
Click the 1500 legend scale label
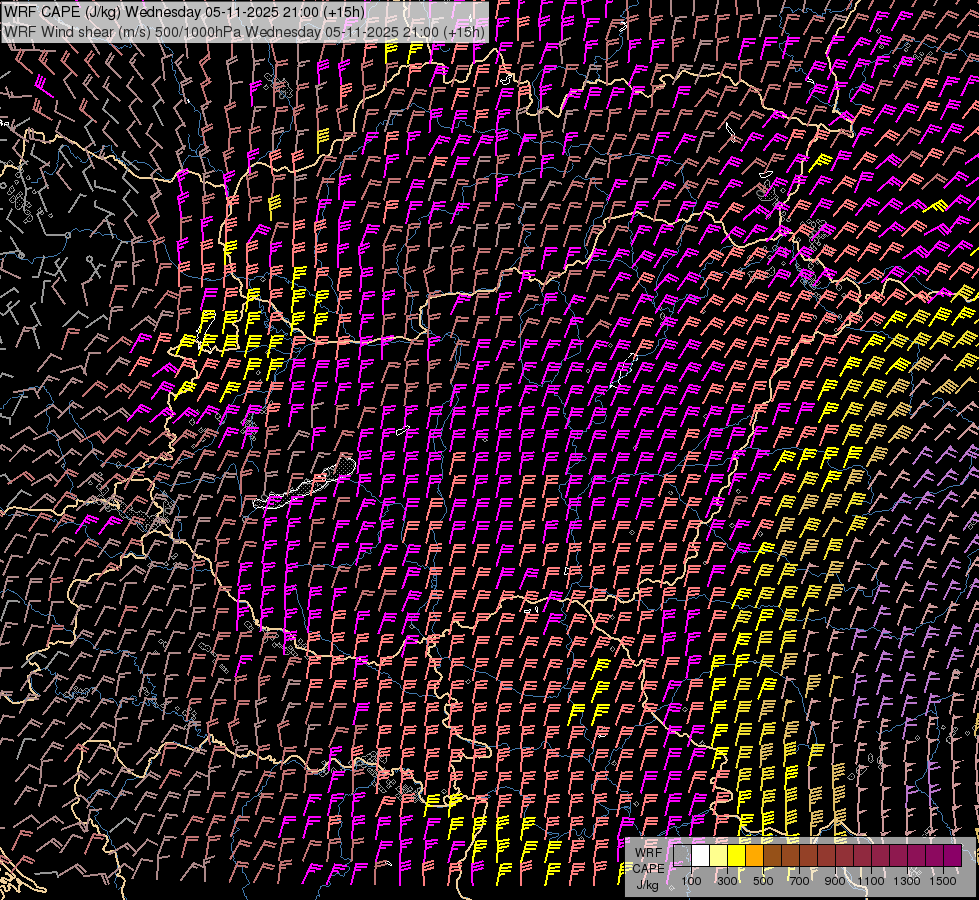point(943,881)
